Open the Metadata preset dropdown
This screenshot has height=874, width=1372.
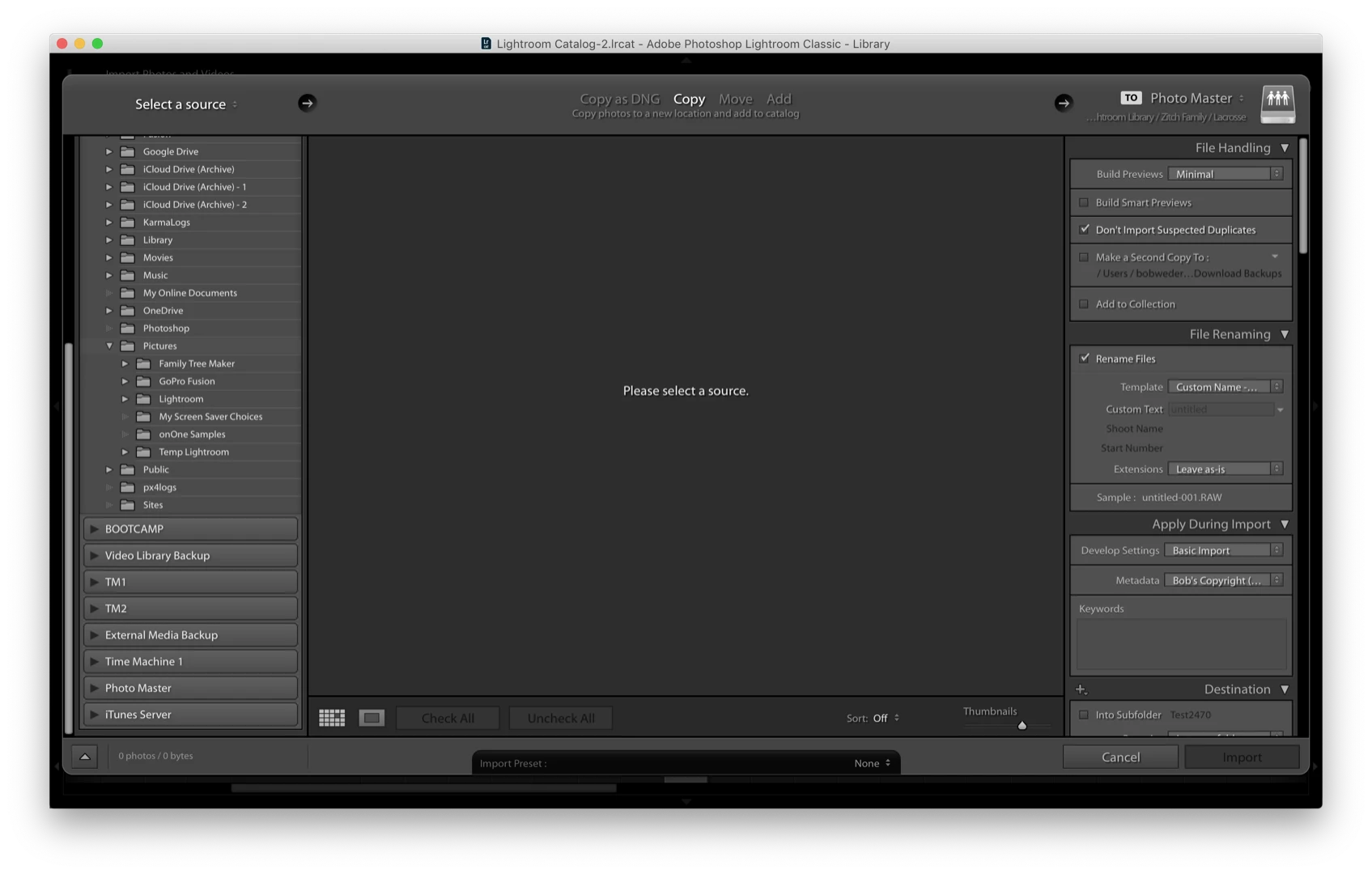point(1224,580)
